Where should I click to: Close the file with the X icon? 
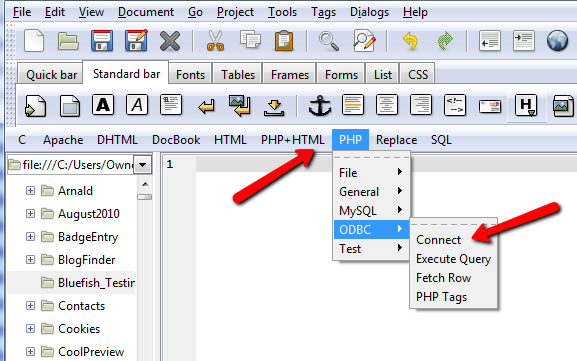(170, 41)
